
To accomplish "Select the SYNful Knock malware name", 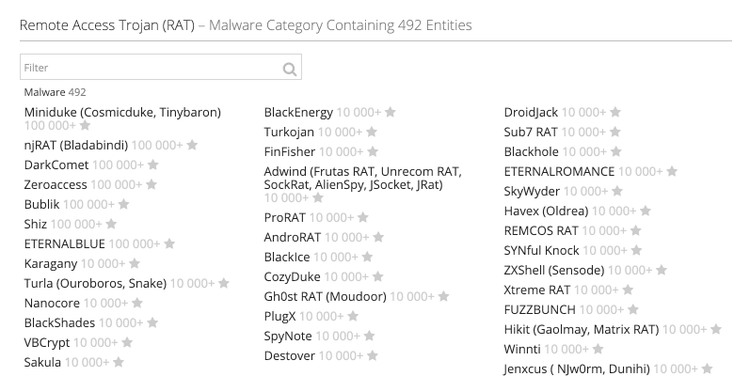I will (x=541, y=250).
